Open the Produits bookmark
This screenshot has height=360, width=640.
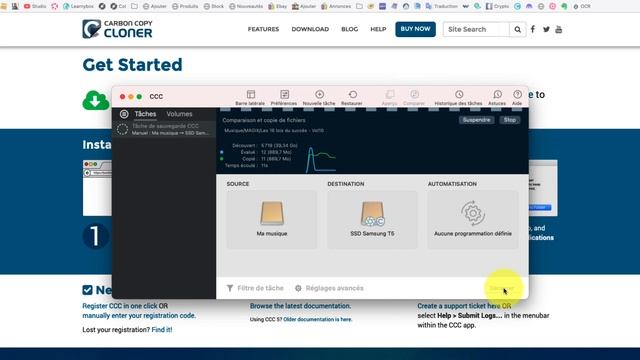(x=185, y=6)
